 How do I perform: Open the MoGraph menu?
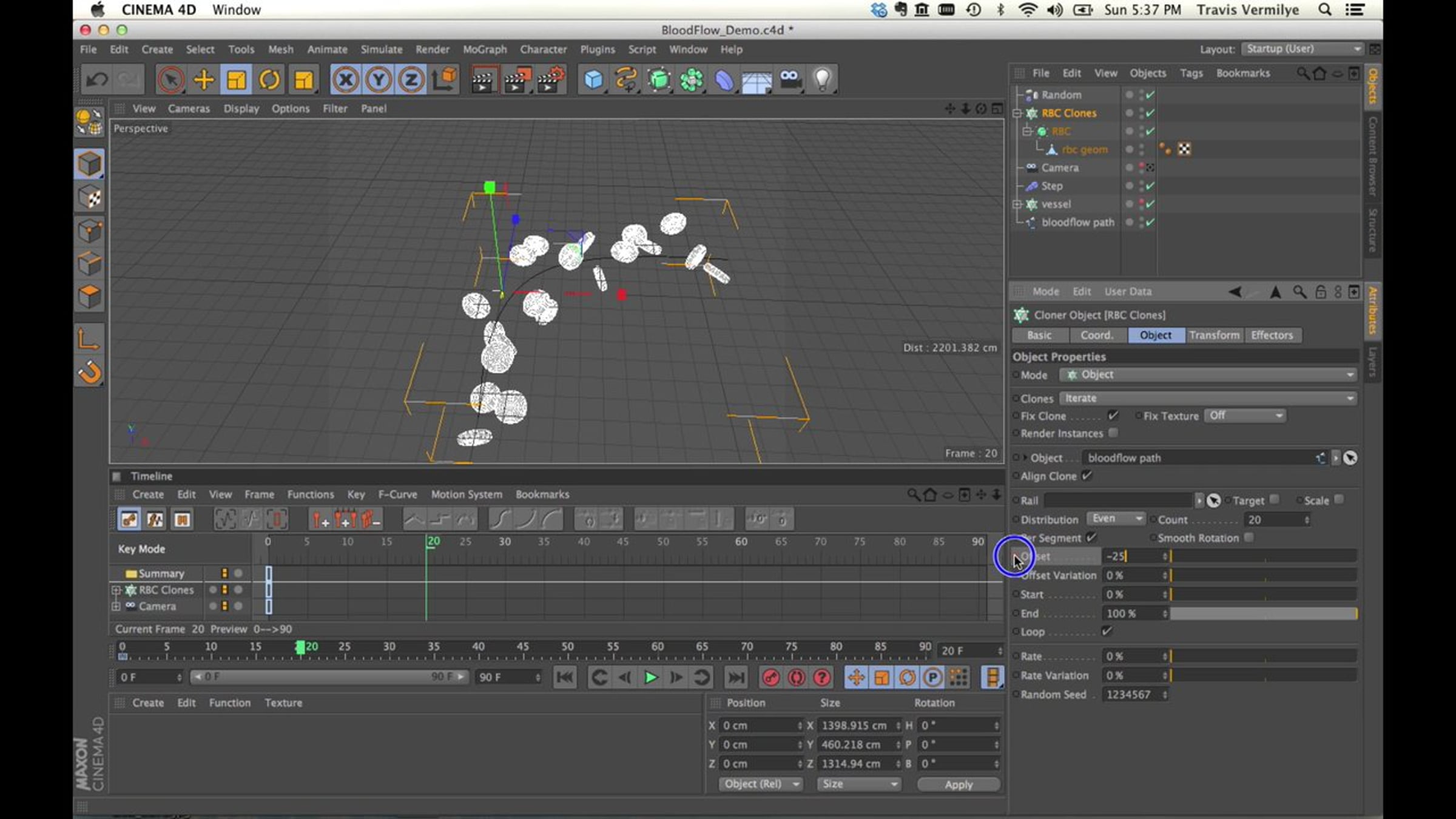click(485, 49)
